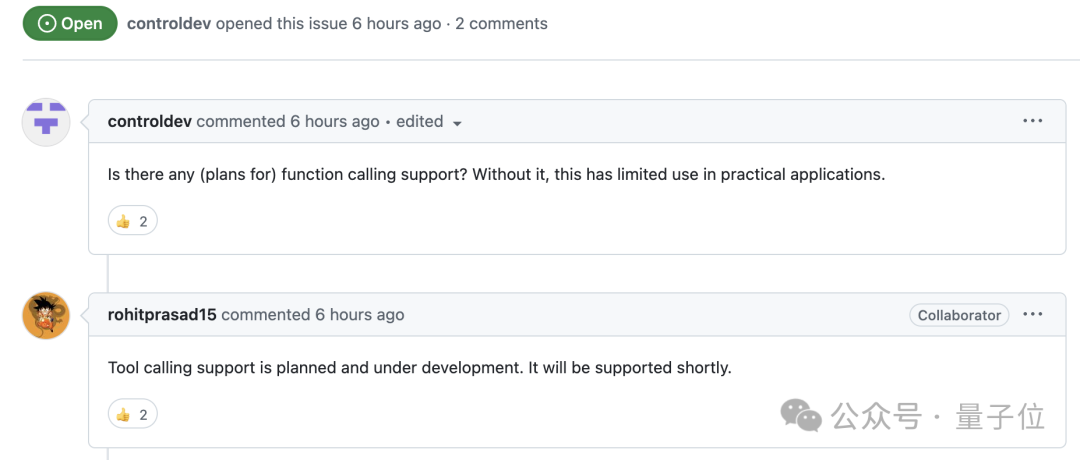Click the tool calling support reply text
1080x460 pixels.
tap(419, 367)
